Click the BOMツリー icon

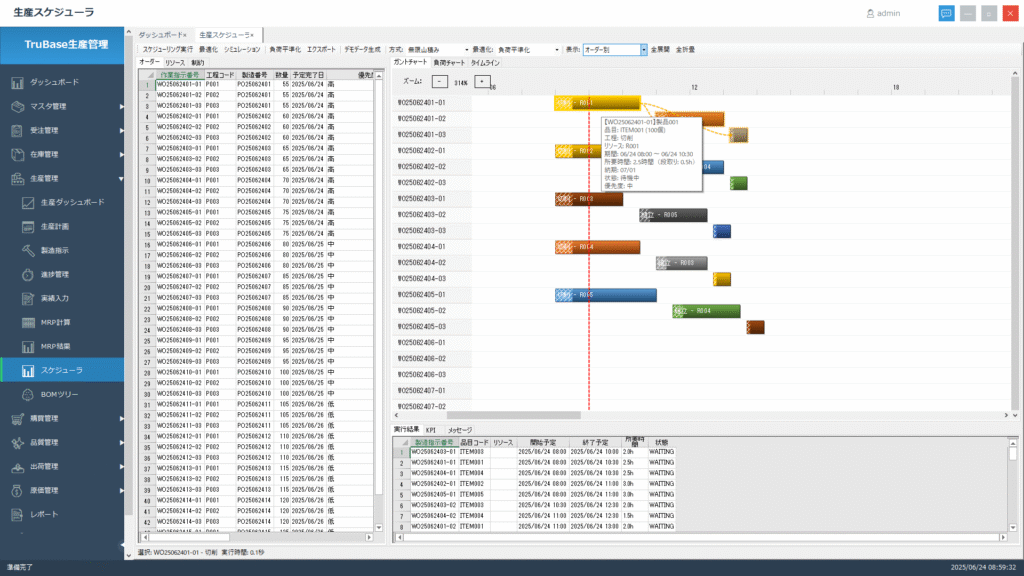[28, 394]
